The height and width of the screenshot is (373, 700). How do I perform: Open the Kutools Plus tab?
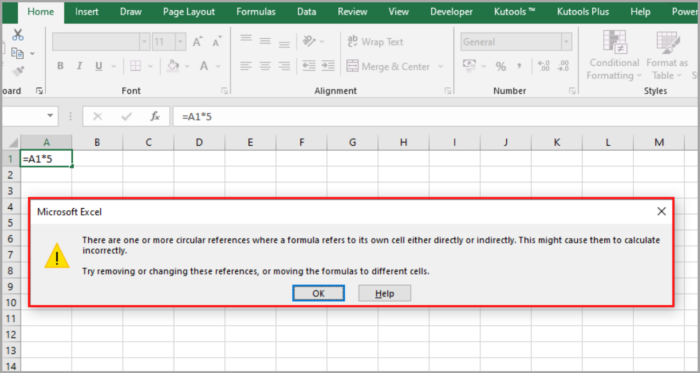click(x=583, y=12)
